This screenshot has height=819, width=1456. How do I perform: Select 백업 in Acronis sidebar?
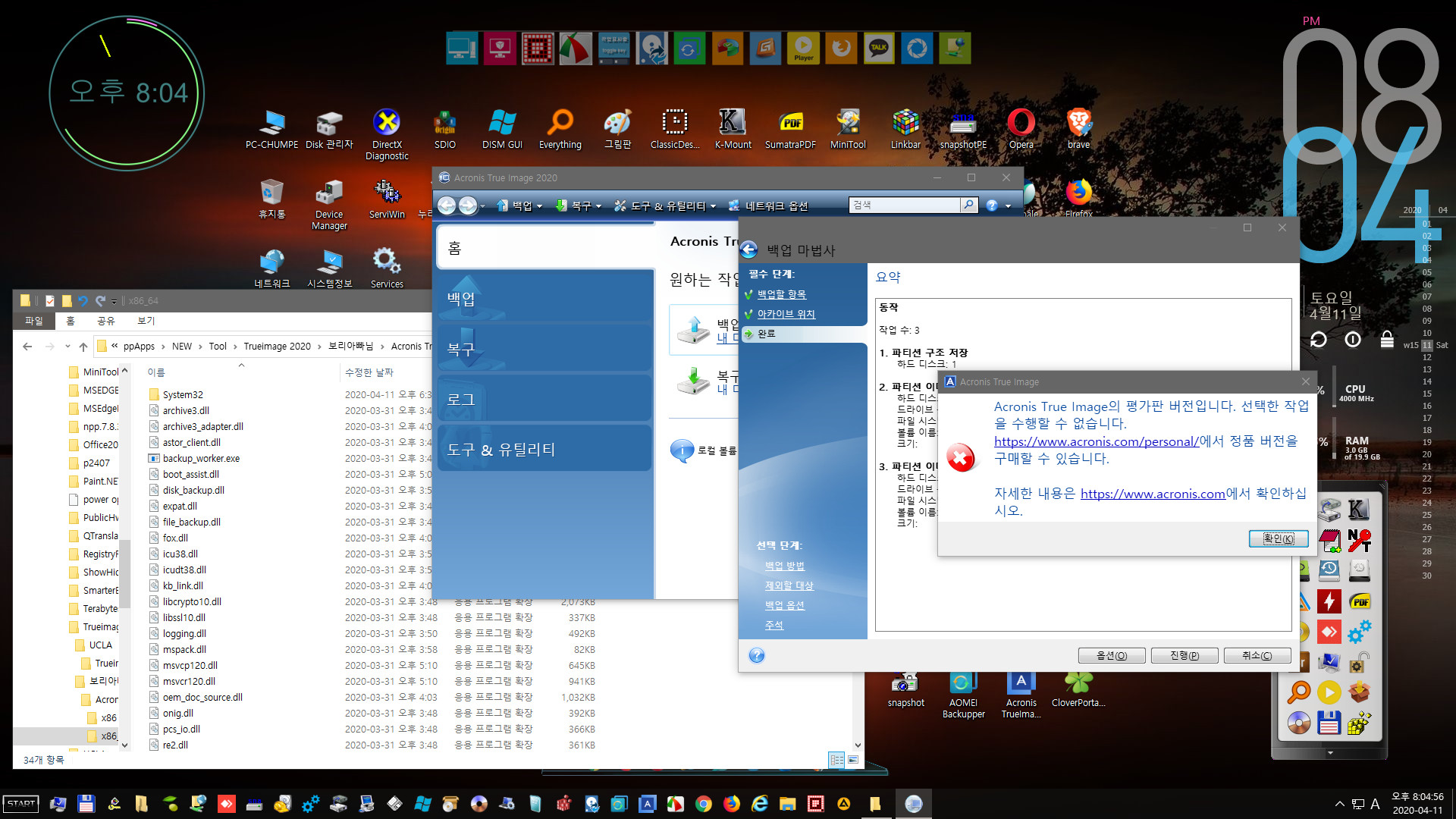[544, 298]
